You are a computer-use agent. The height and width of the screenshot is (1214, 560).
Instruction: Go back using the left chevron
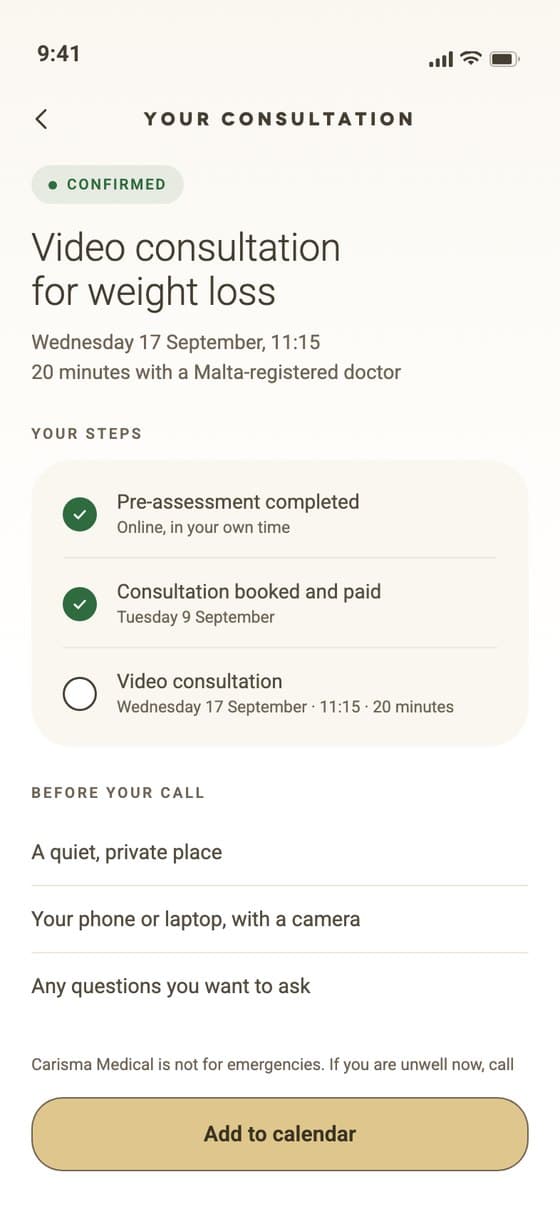click(41, 119)
